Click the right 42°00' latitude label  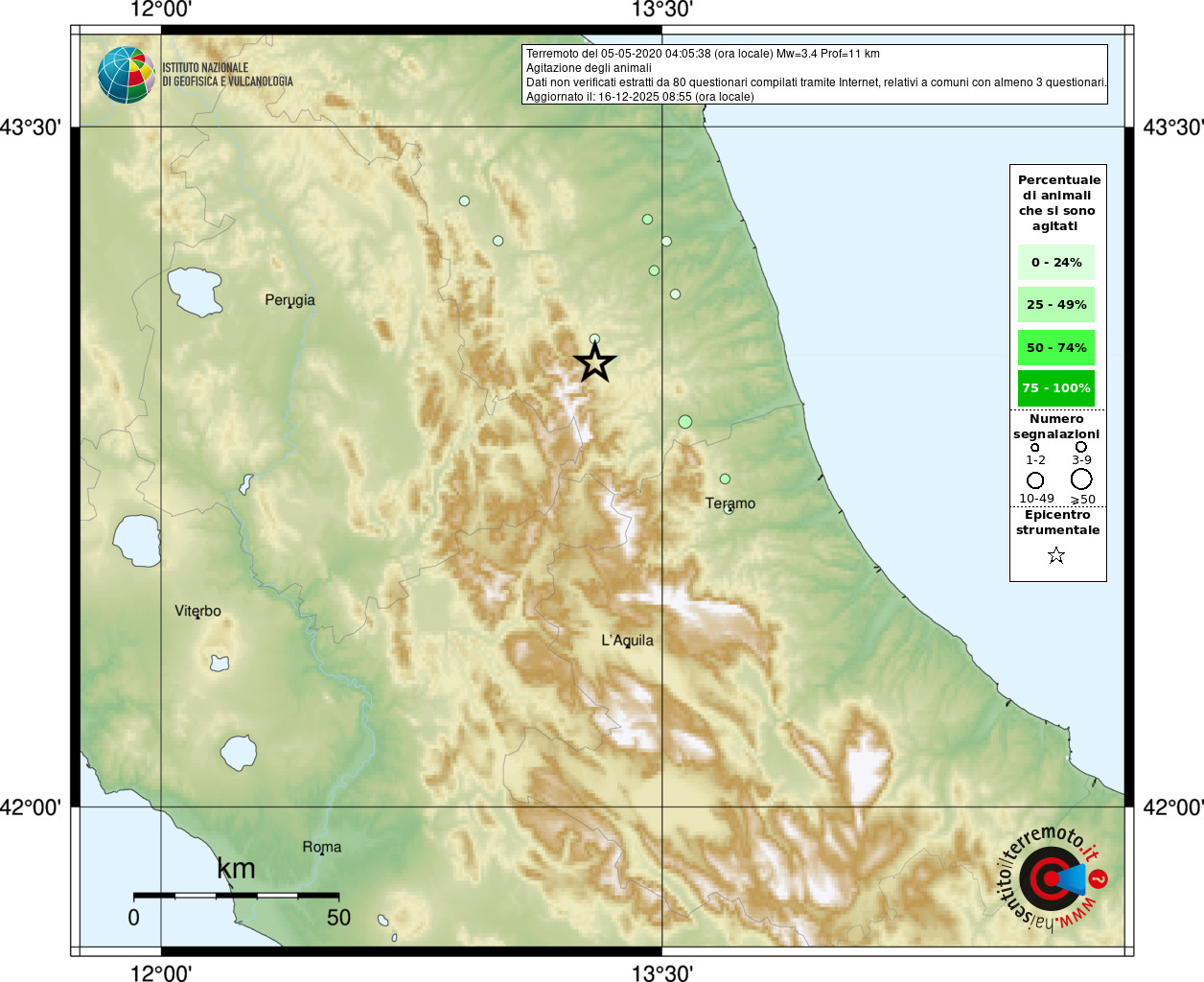point(1173,807)
